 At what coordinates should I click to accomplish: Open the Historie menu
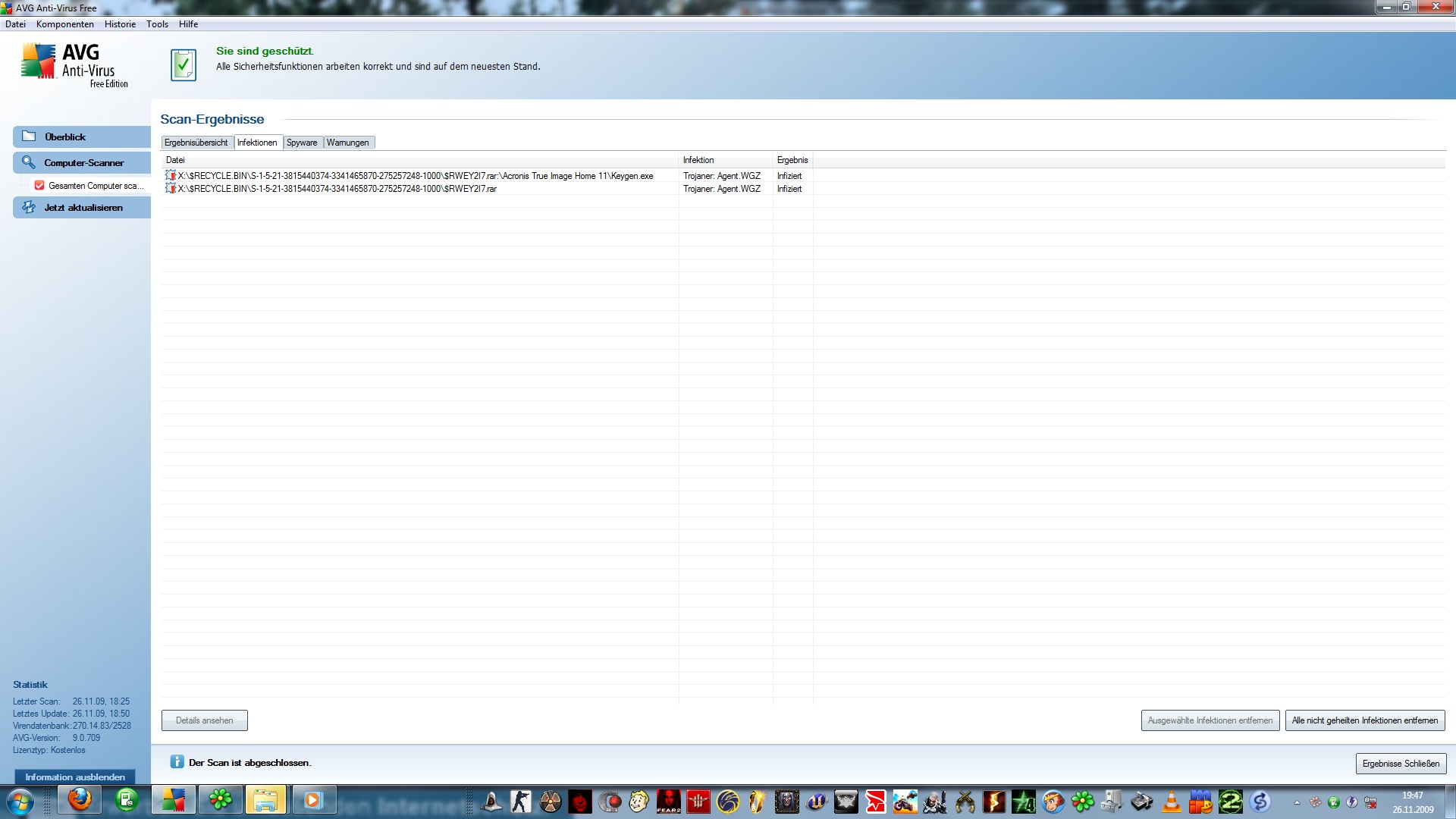(120, 24)
